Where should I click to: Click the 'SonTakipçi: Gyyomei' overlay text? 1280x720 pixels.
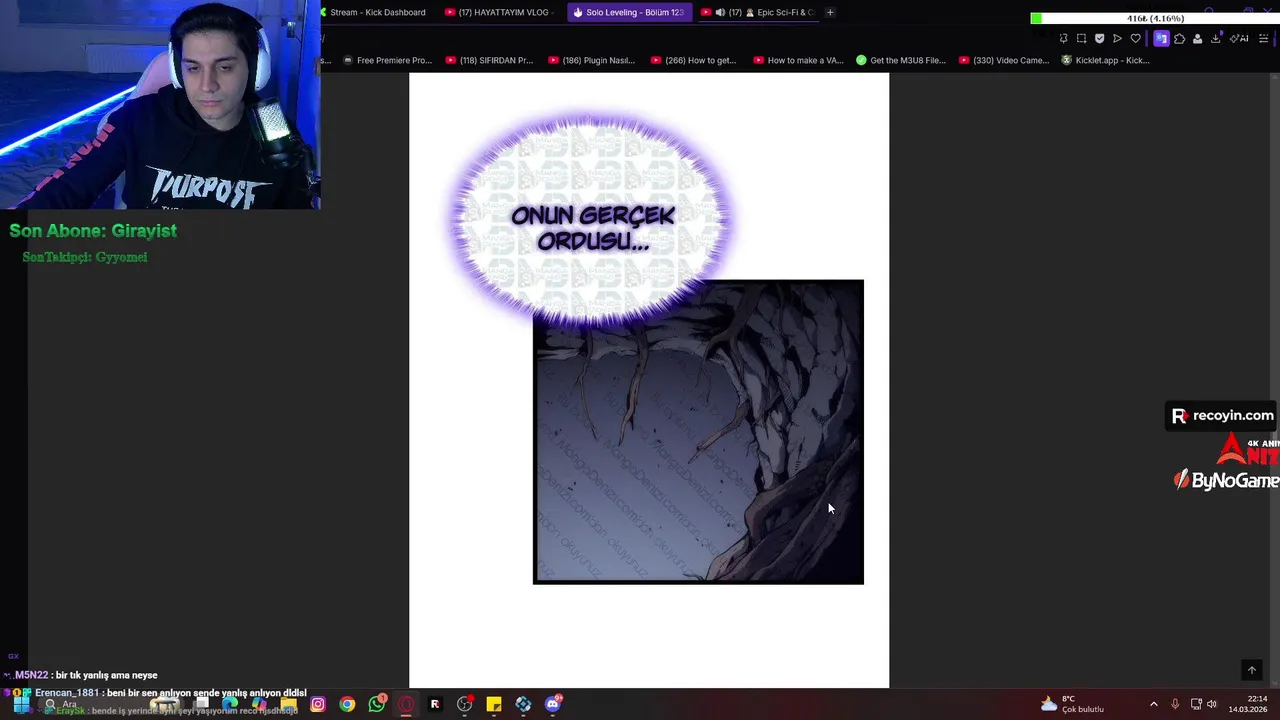coord(85,257)
